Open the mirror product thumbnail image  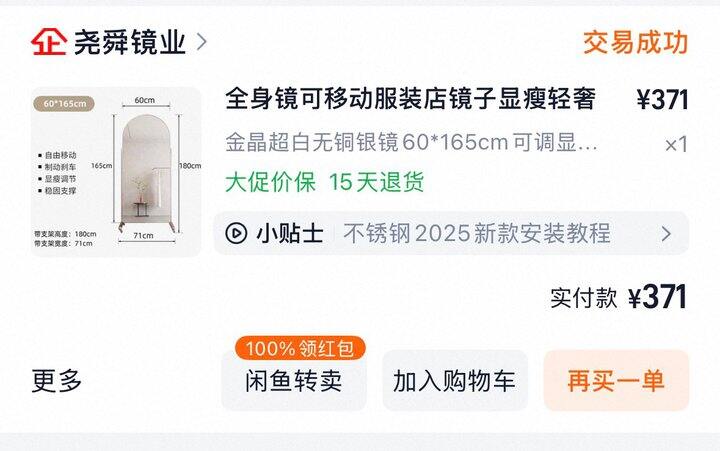116,172
